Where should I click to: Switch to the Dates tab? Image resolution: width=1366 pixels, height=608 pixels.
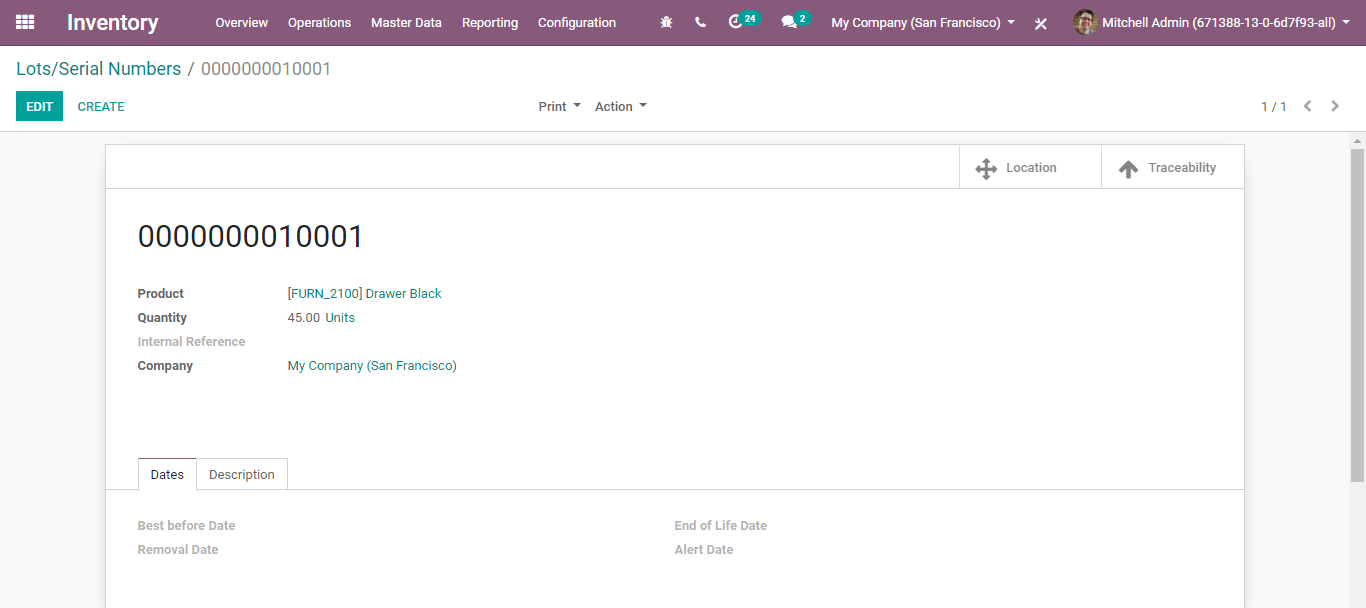click(167, 474)
